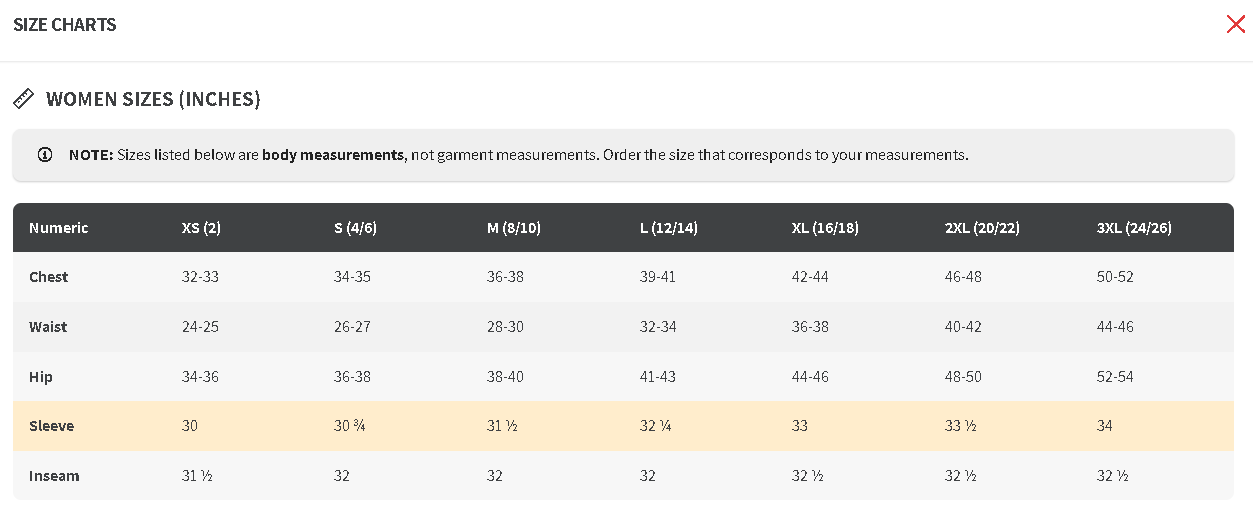Select the 3XL (24/26) column header

pyautogui.click(x=1134, y=228)
